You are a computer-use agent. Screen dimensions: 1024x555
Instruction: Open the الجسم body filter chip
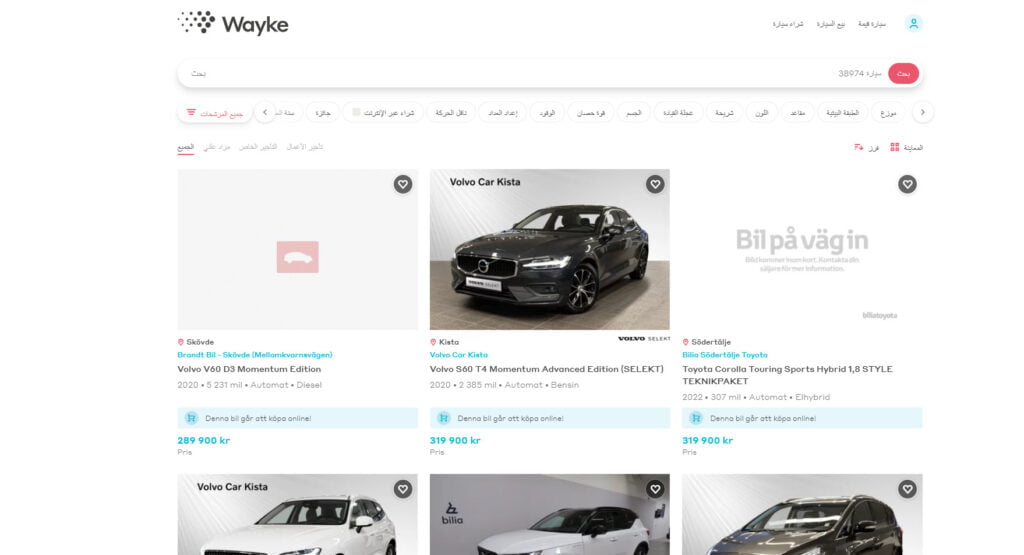tap(633, 112)
